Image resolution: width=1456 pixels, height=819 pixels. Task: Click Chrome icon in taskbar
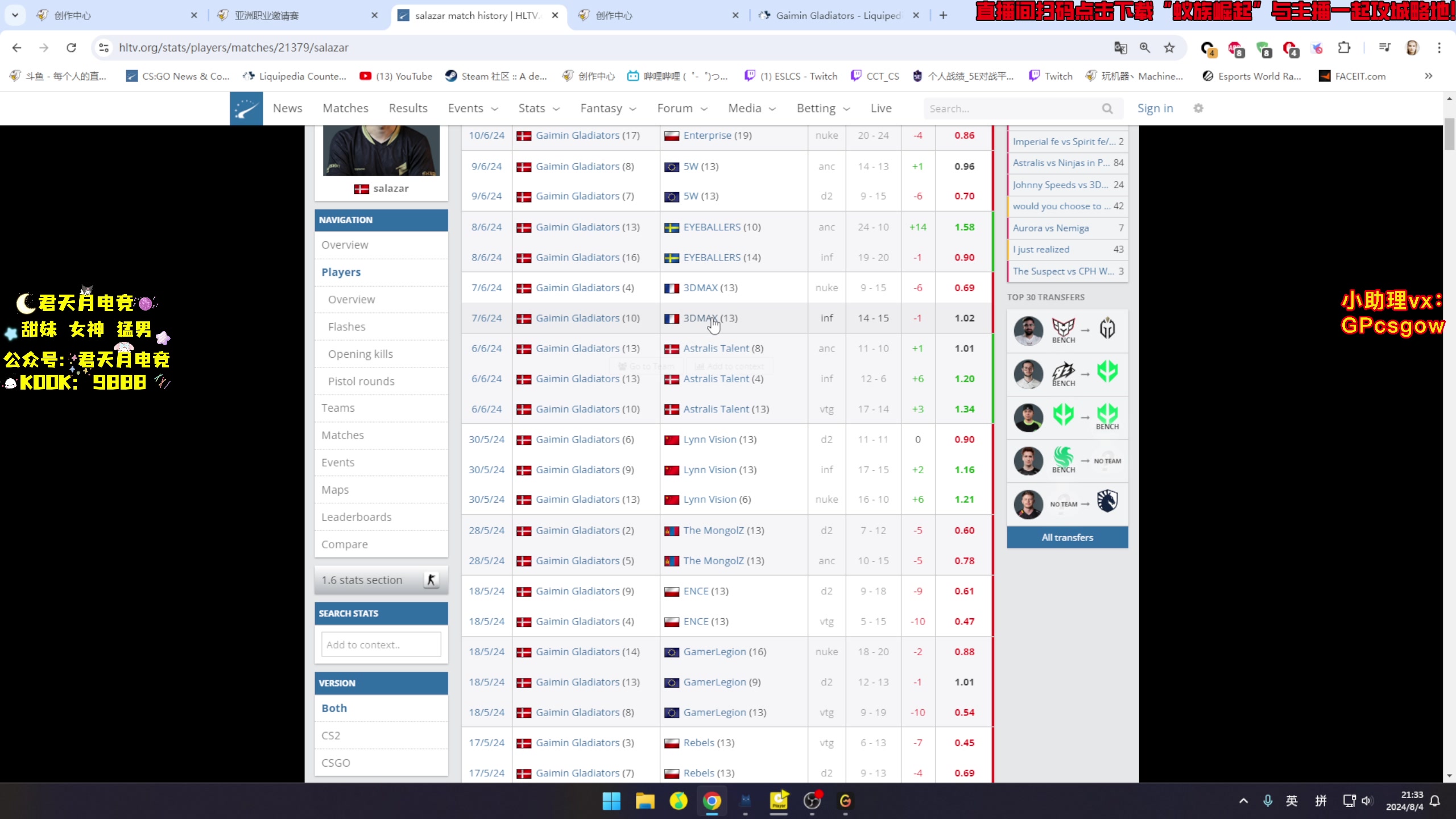pyautogui.click(x=712, y=801)
